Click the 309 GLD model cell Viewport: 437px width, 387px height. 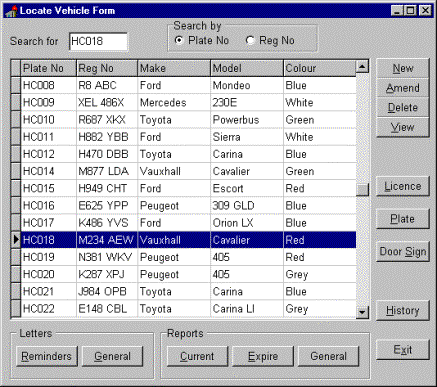pos(247,206)
